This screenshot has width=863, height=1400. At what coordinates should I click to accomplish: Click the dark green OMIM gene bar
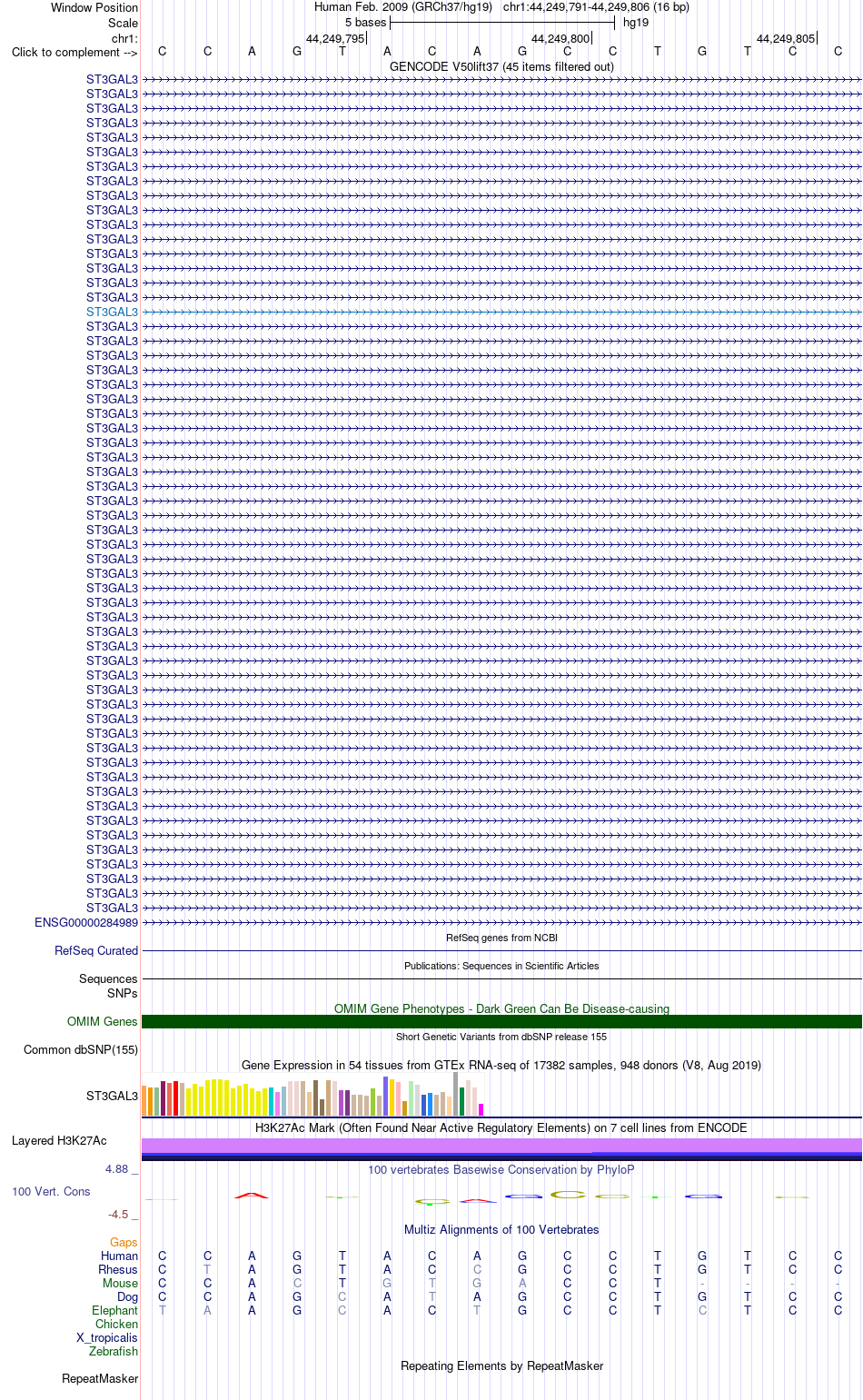pyautogui.click(x=501, y=1021)
